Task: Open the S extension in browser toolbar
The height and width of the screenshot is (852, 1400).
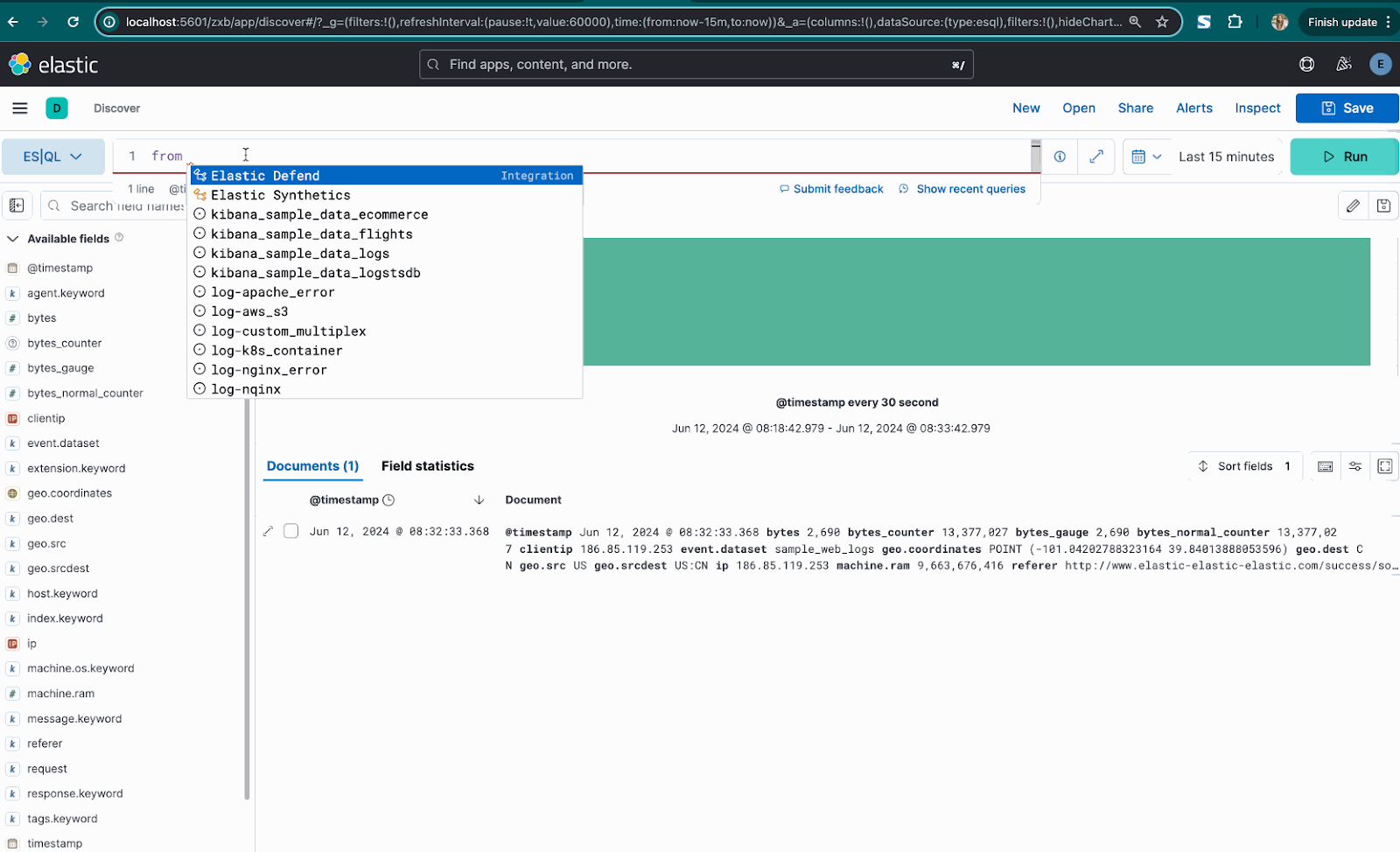Action: pos(1204,22)
